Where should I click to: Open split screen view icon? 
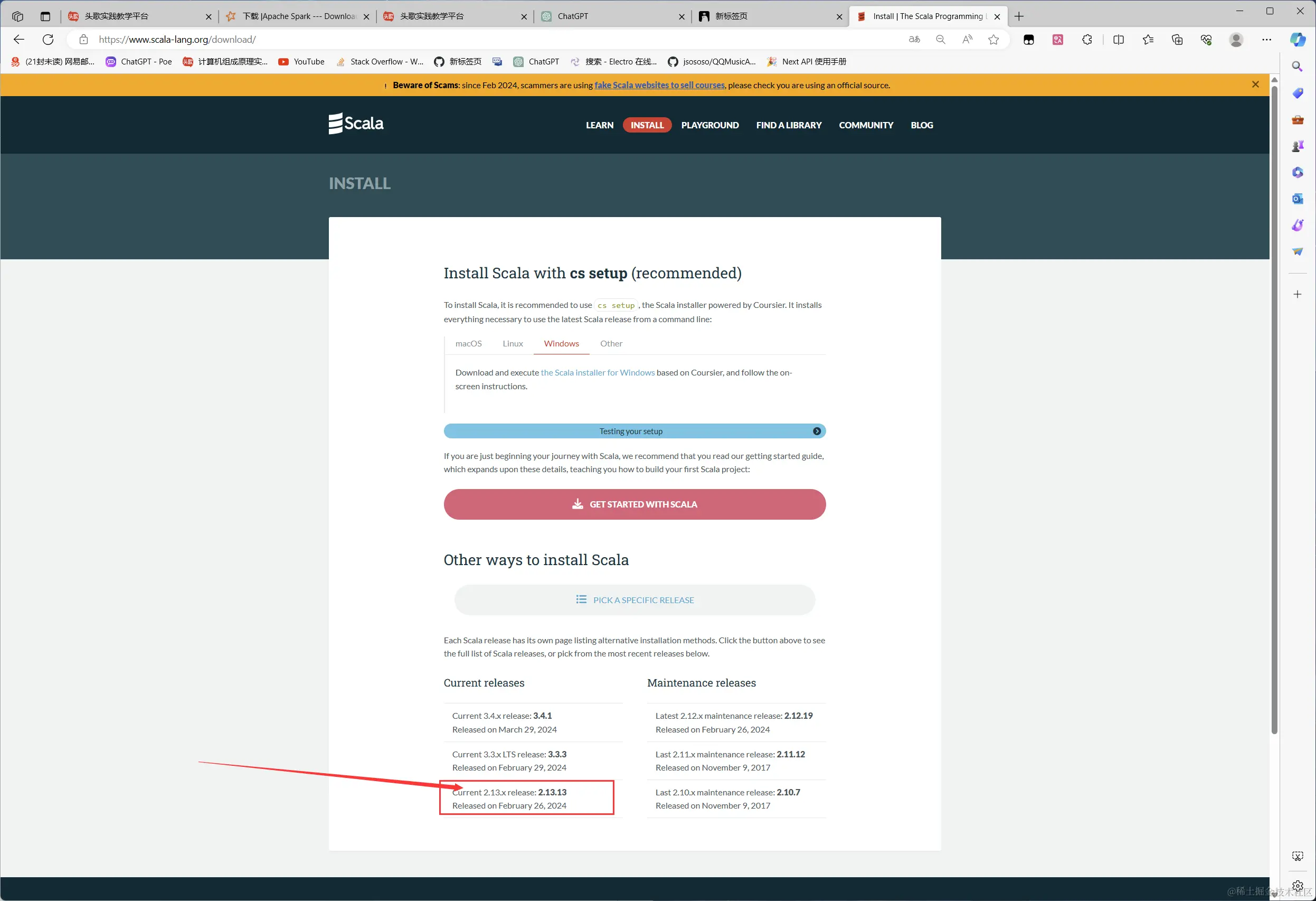(1118, 40)
